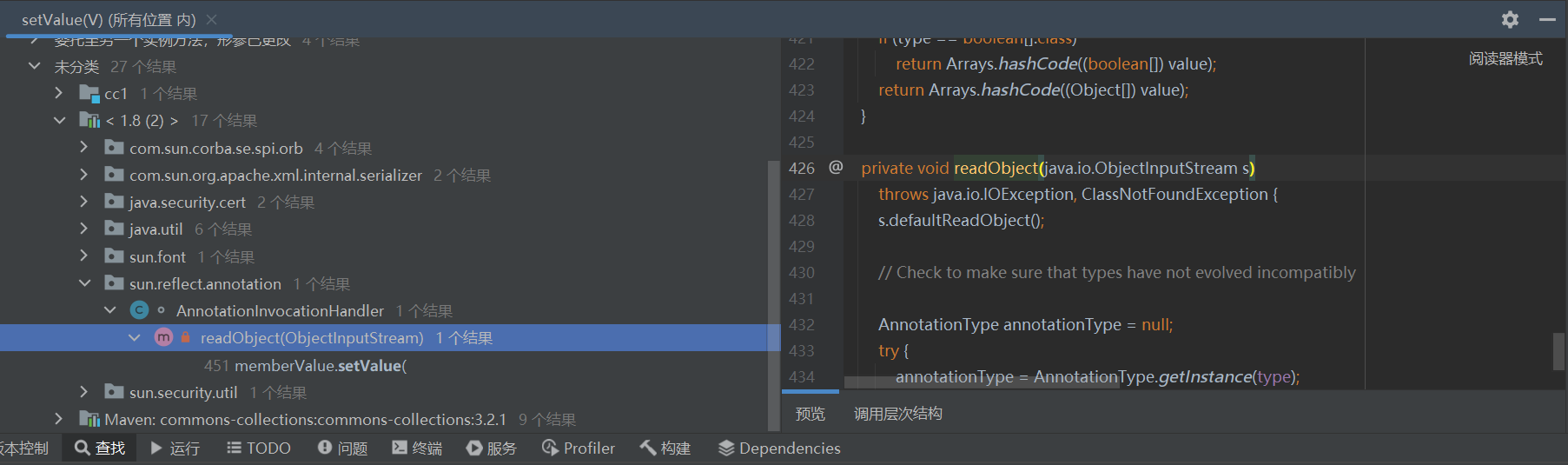Screen dimensions: 1568x465
Task: Open the 运行 run tool window
Action: point(175,448)
